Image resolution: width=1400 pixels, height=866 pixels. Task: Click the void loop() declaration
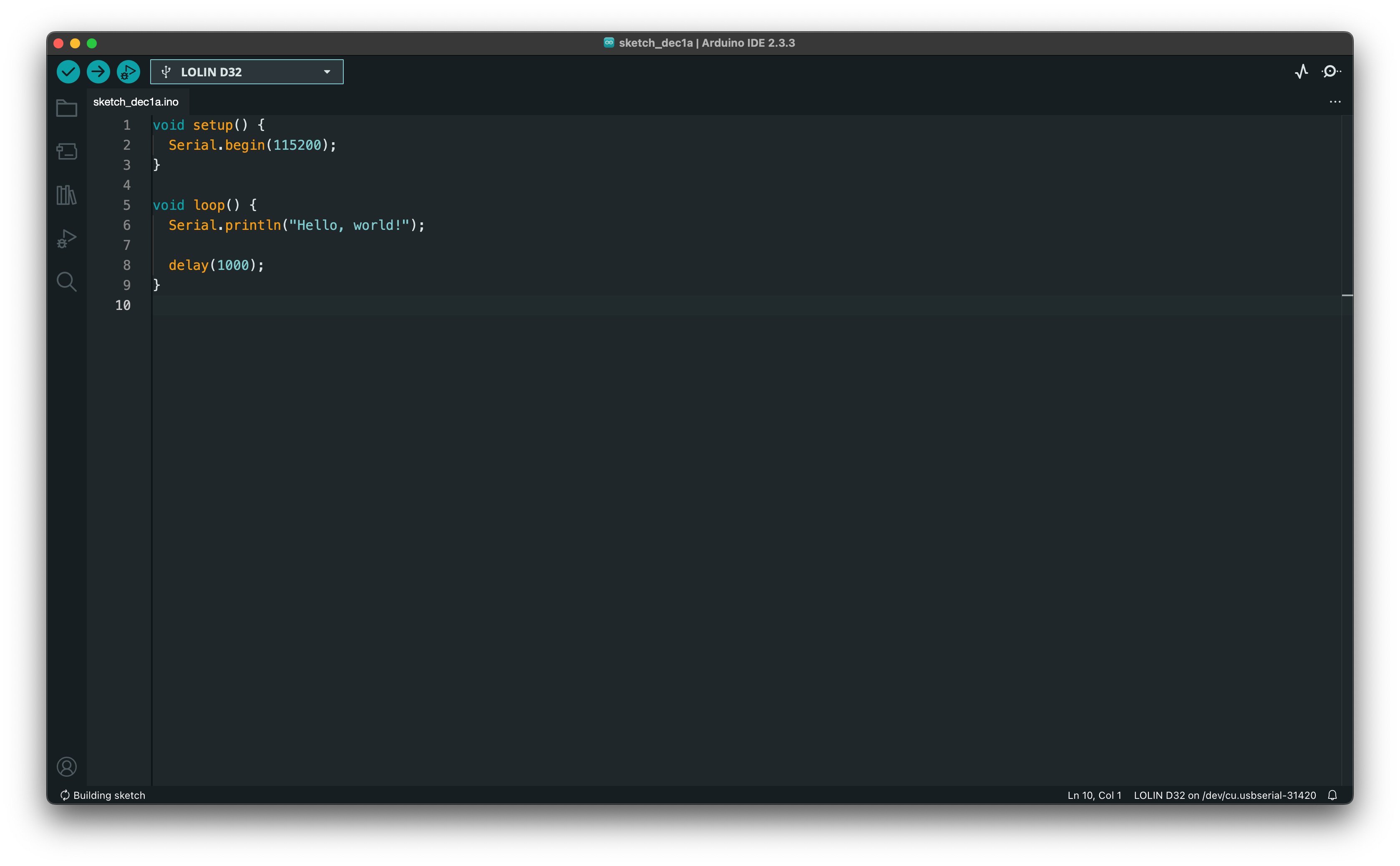205,205
